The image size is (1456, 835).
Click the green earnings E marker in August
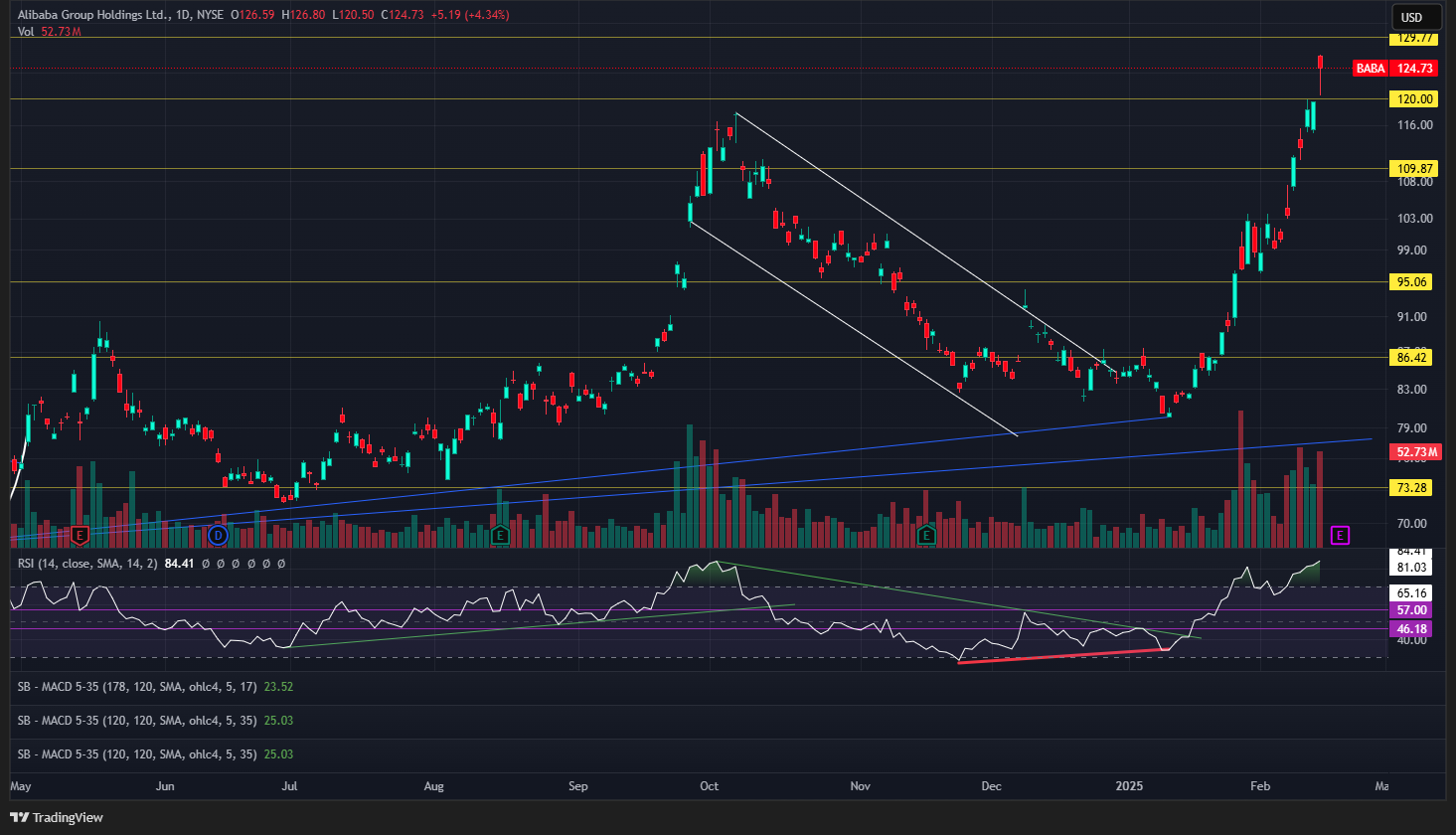(500, 536)
